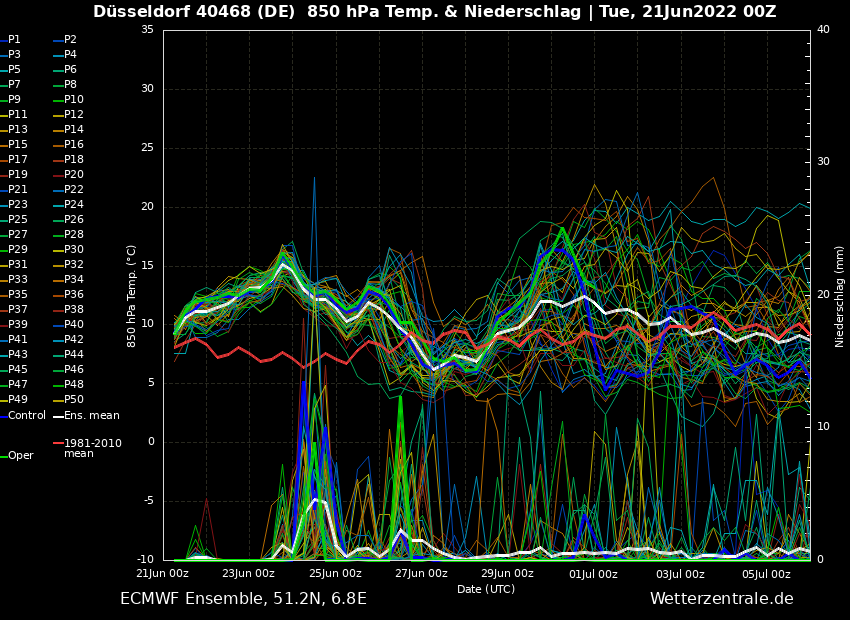The width and height of the screenshot is (850, 620).
Task: Click the white Ens. mean line swatch
Action: coord(57,416)
